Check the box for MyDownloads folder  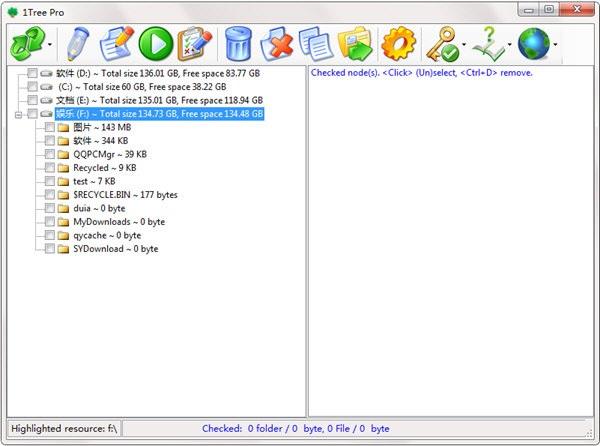(50, 222)
